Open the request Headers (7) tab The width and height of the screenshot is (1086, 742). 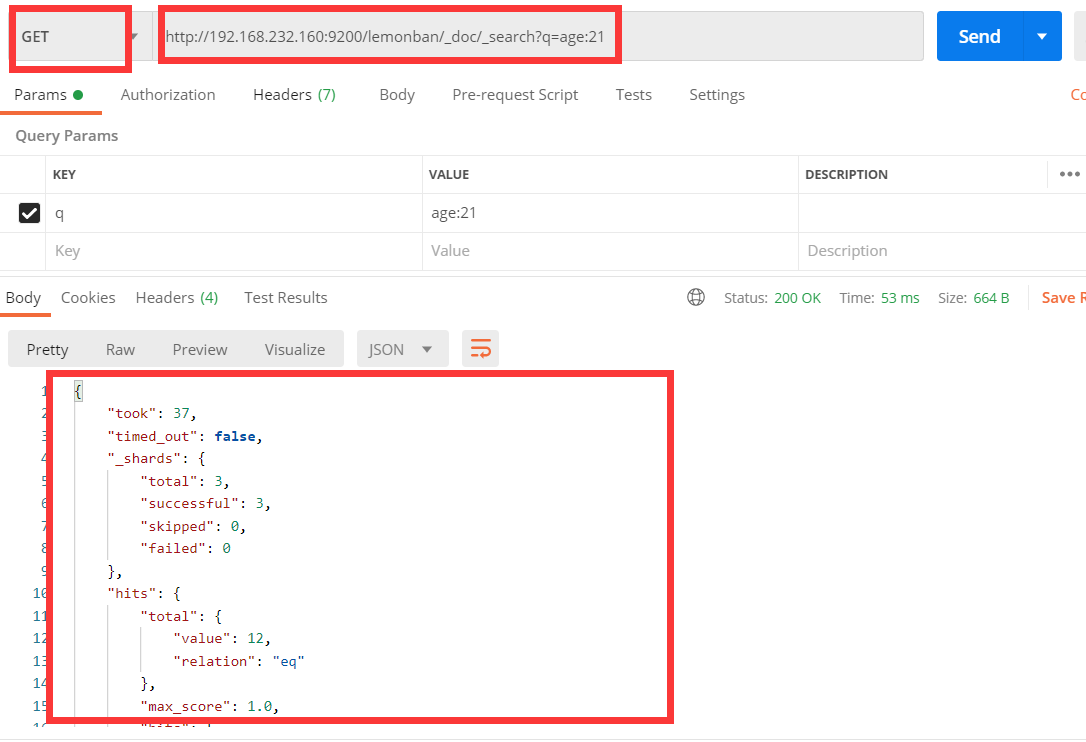[x=294, y=95]
